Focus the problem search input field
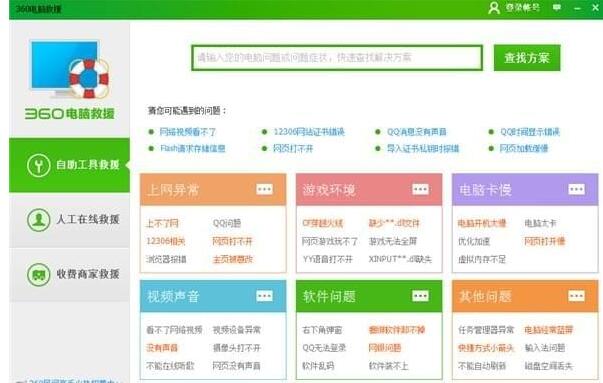 pyautogui.click(x=337, y=58)
